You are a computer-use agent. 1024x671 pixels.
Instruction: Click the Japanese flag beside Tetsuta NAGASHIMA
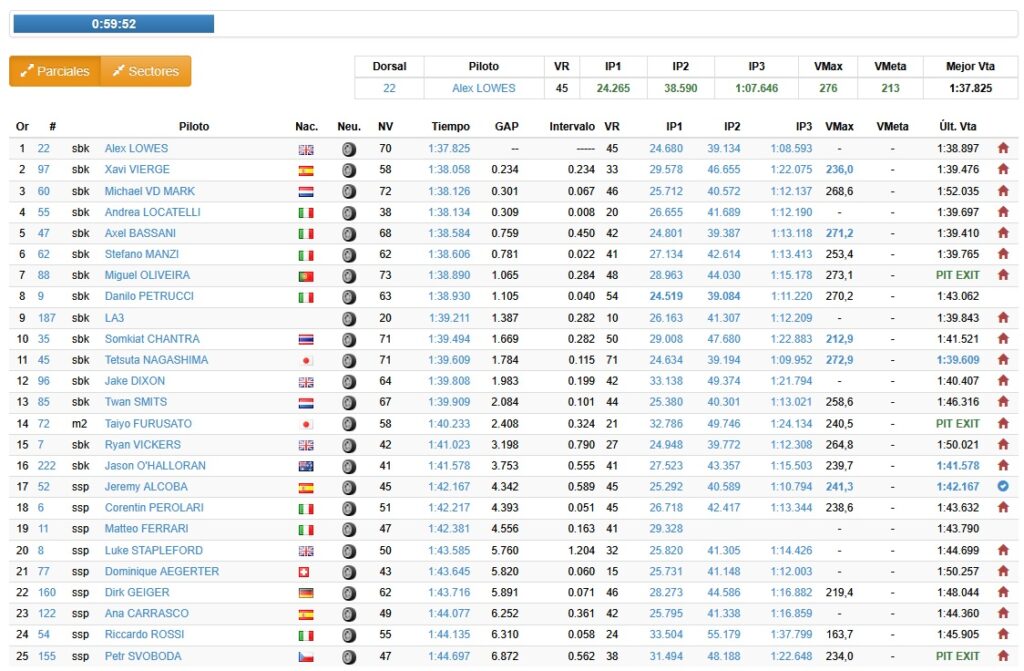tap(306, 360)
